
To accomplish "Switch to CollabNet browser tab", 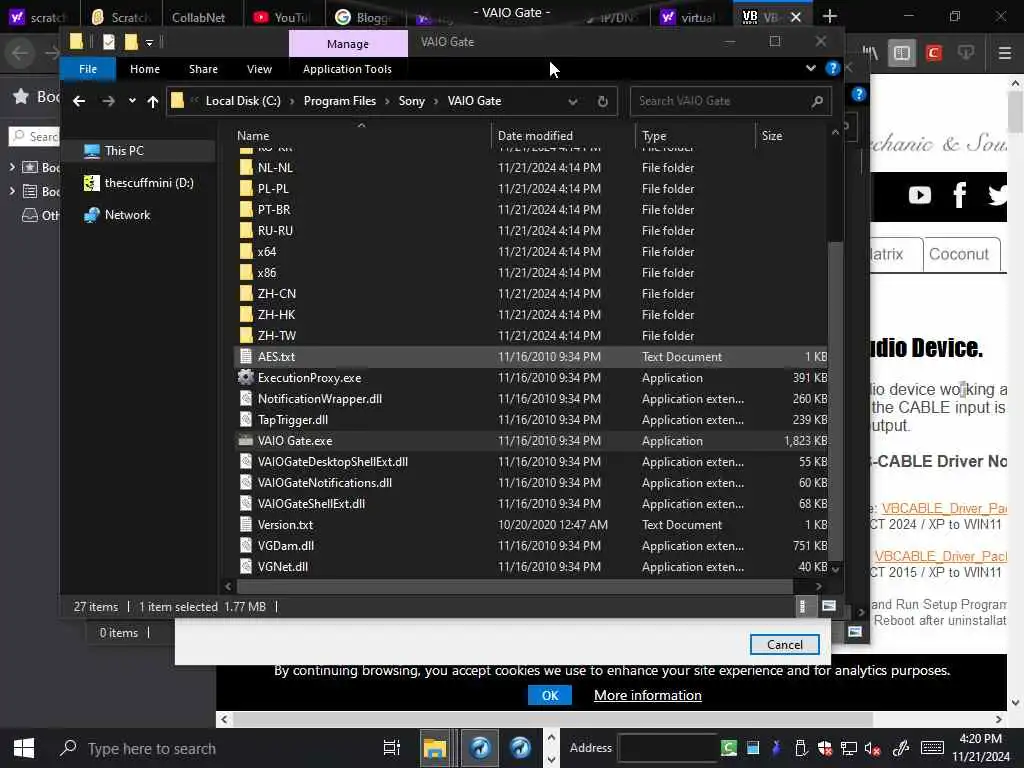I will coord(198,17).
